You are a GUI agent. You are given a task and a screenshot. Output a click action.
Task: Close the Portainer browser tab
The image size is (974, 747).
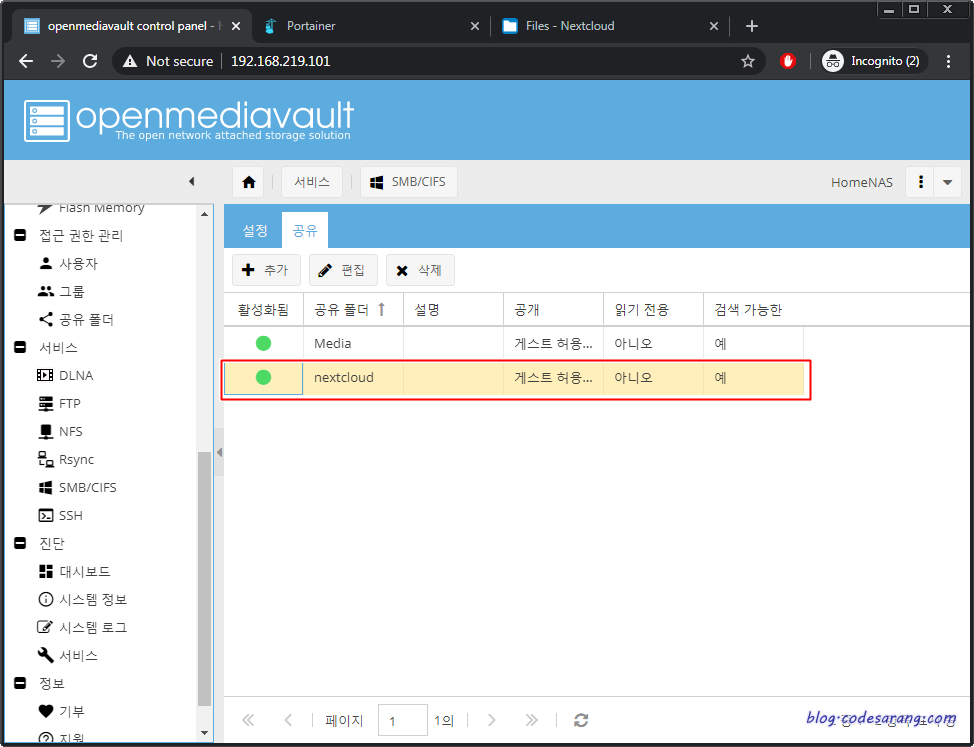[475, 26]
